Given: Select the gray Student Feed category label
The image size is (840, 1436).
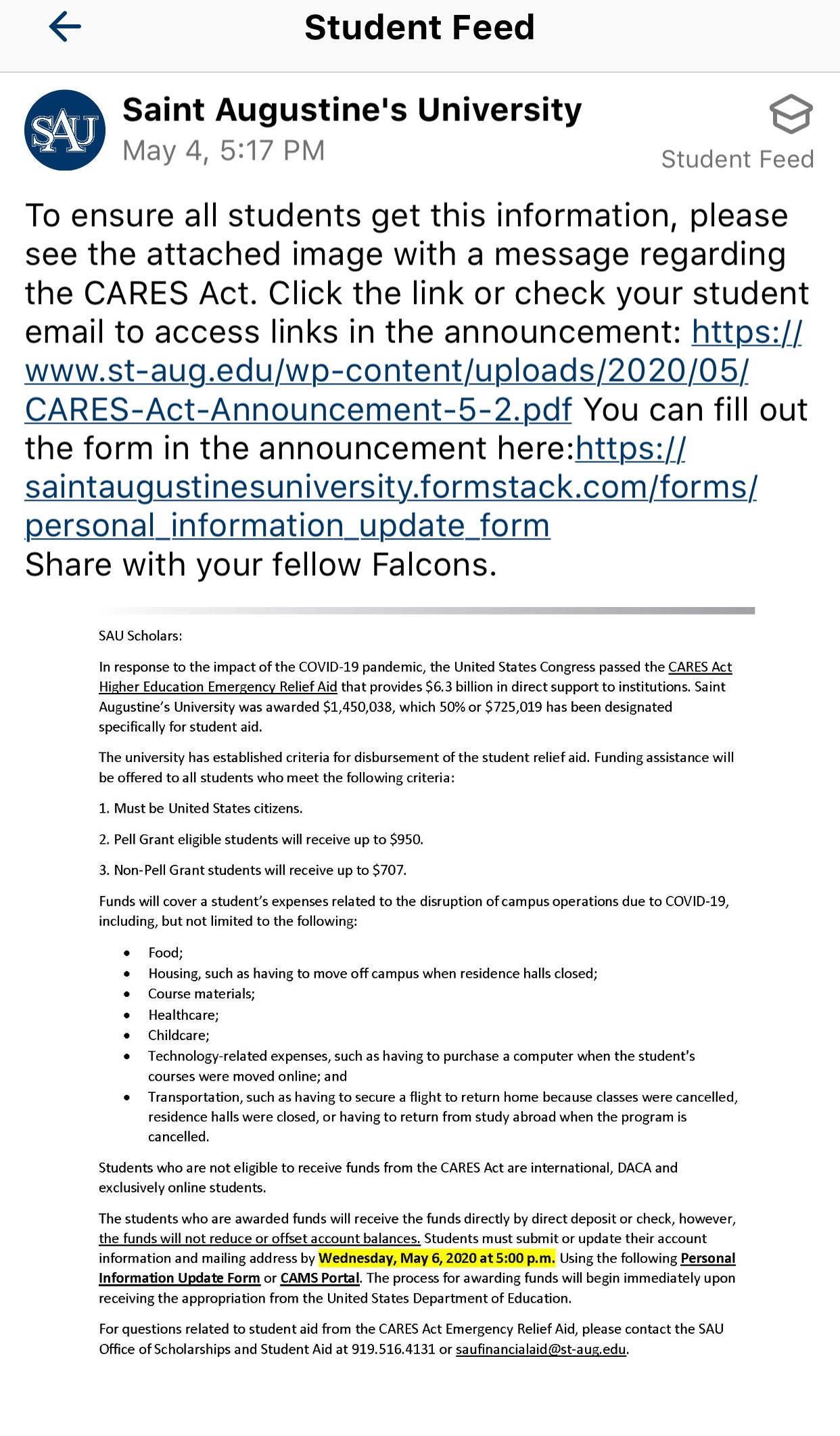Looking at the screenshot, I should [737, 160].
